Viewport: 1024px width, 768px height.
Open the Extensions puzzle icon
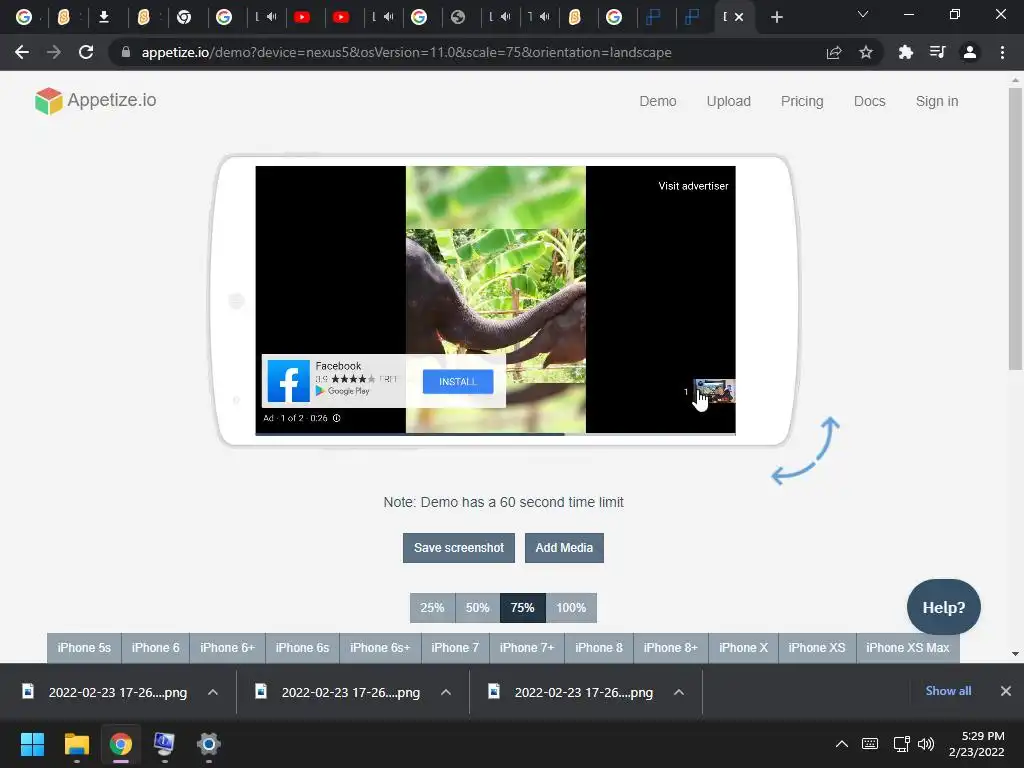click(905, 52)
